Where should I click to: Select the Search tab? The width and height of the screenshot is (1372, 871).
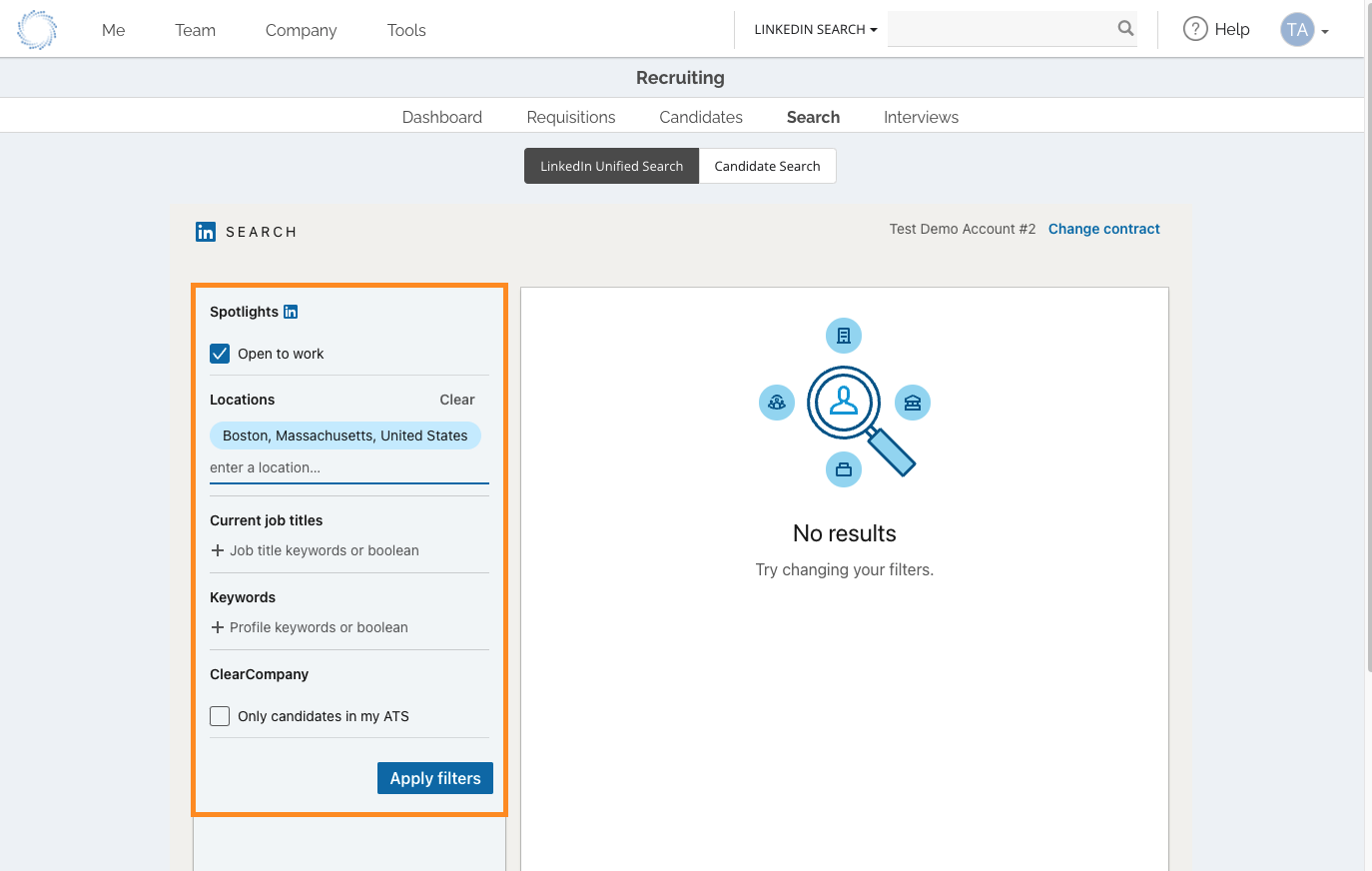pyautogui.click(x=814, y=117)
